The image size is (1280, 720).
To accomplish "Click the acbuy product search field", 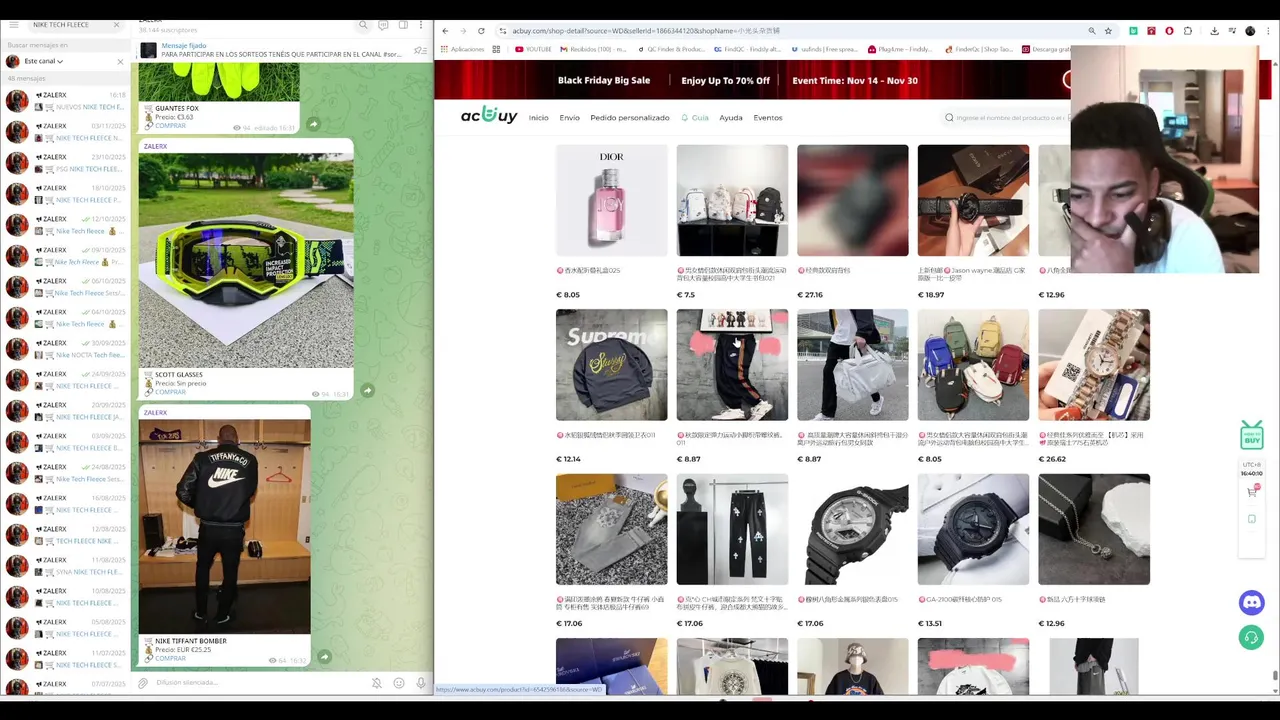I will point(1005,118).
